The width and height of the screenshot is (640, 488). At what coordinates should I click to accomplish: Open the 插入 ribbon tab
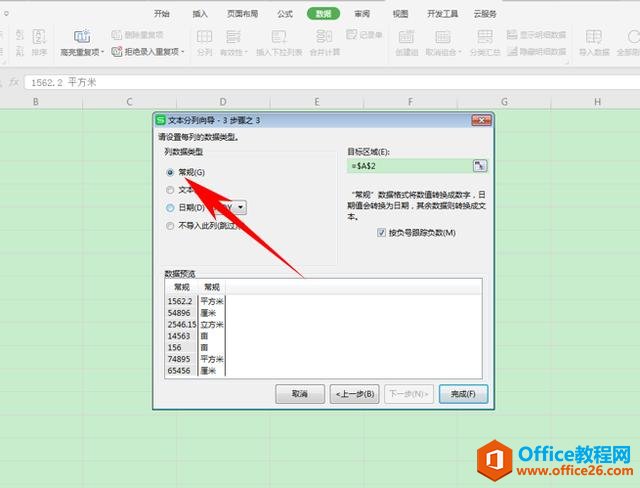[200, 13]
